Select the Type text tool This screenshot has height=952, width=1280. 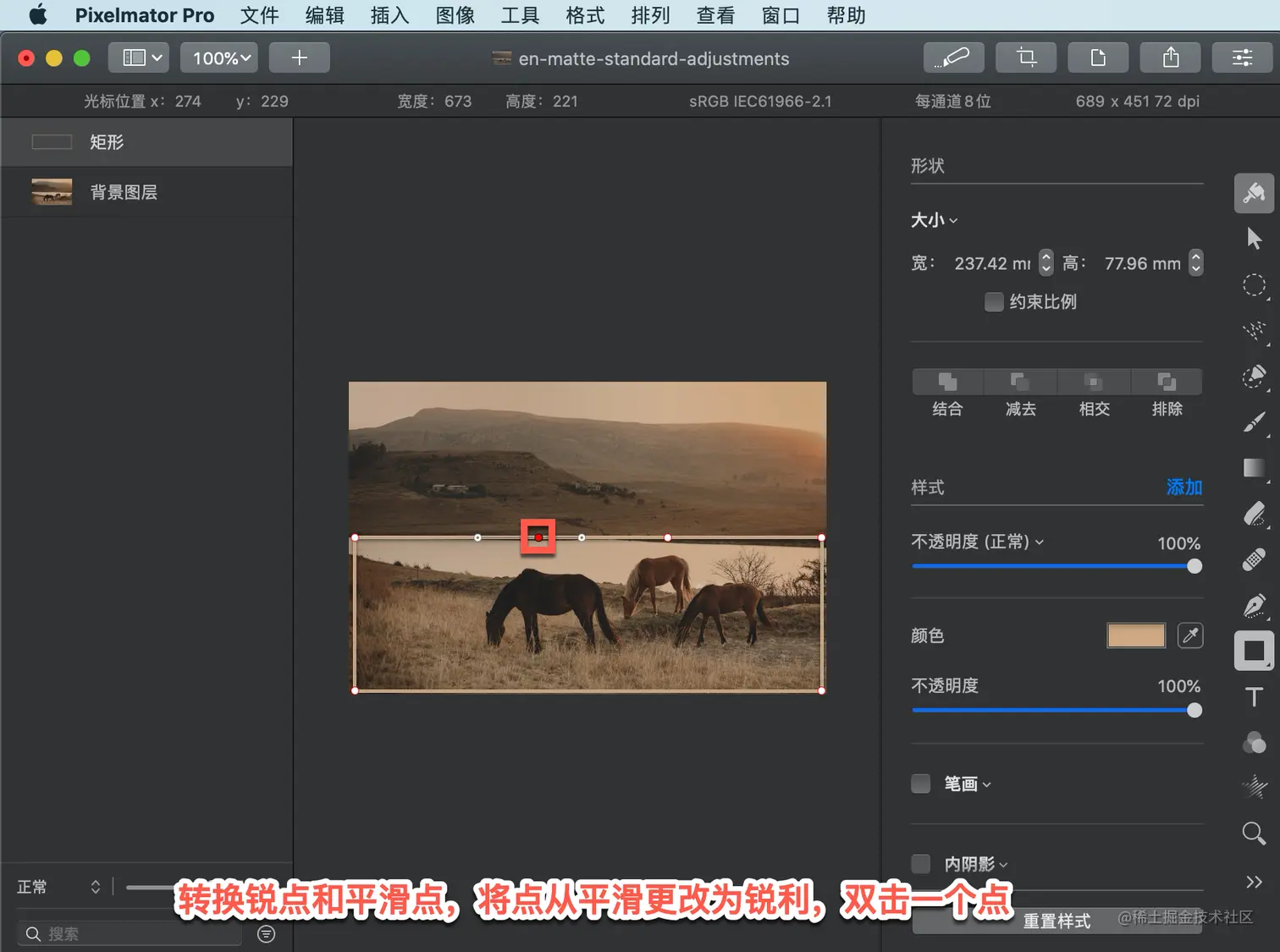pyautogui.click(x=1254, y=696)
